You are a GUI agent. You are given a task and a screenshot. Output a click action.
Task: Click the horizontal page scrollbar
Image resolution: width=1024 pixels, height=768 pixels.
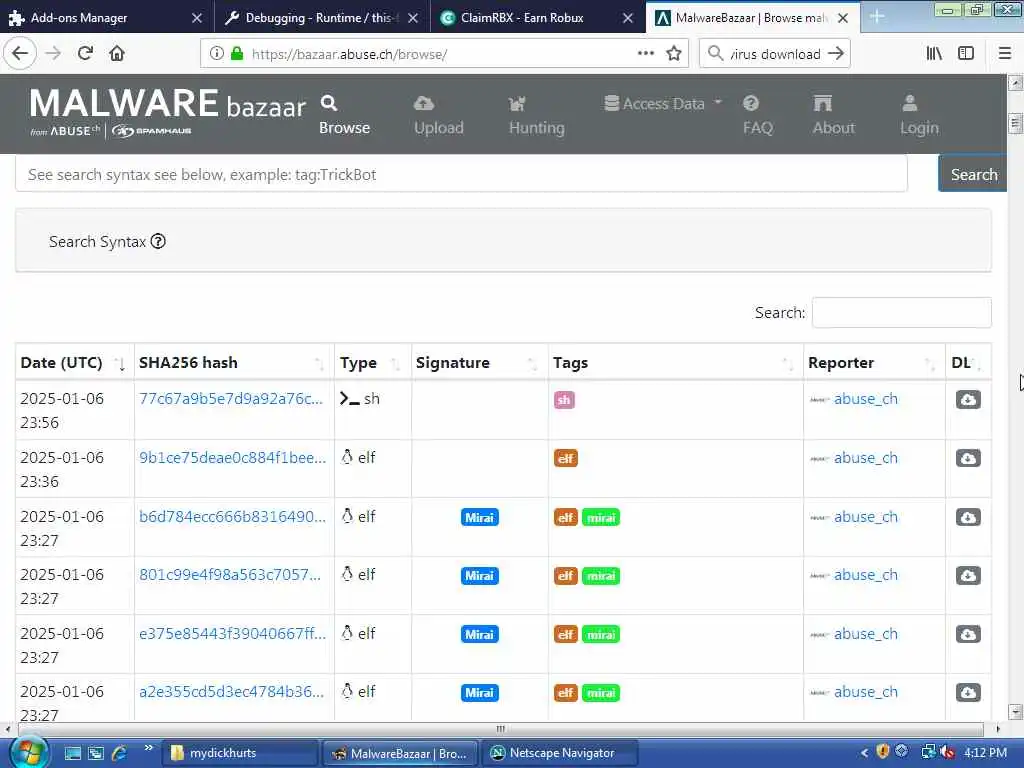tap(501, 729)
